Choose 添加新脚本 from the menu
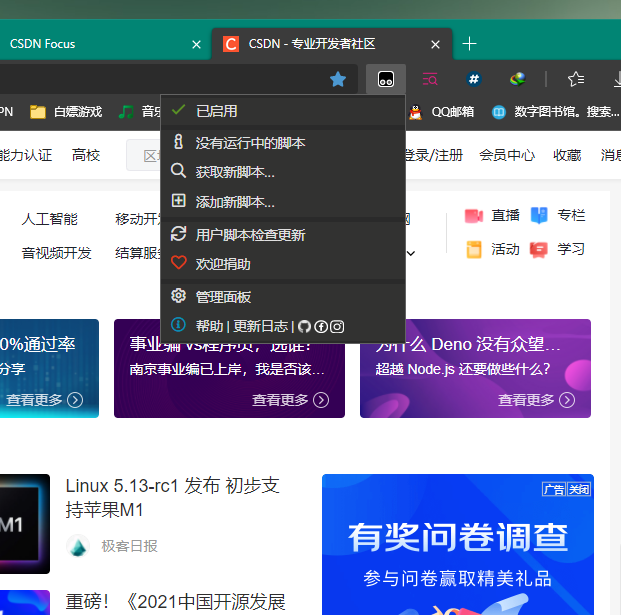The height and width of the screenshot is (615, 621). [x=235, y=202]
